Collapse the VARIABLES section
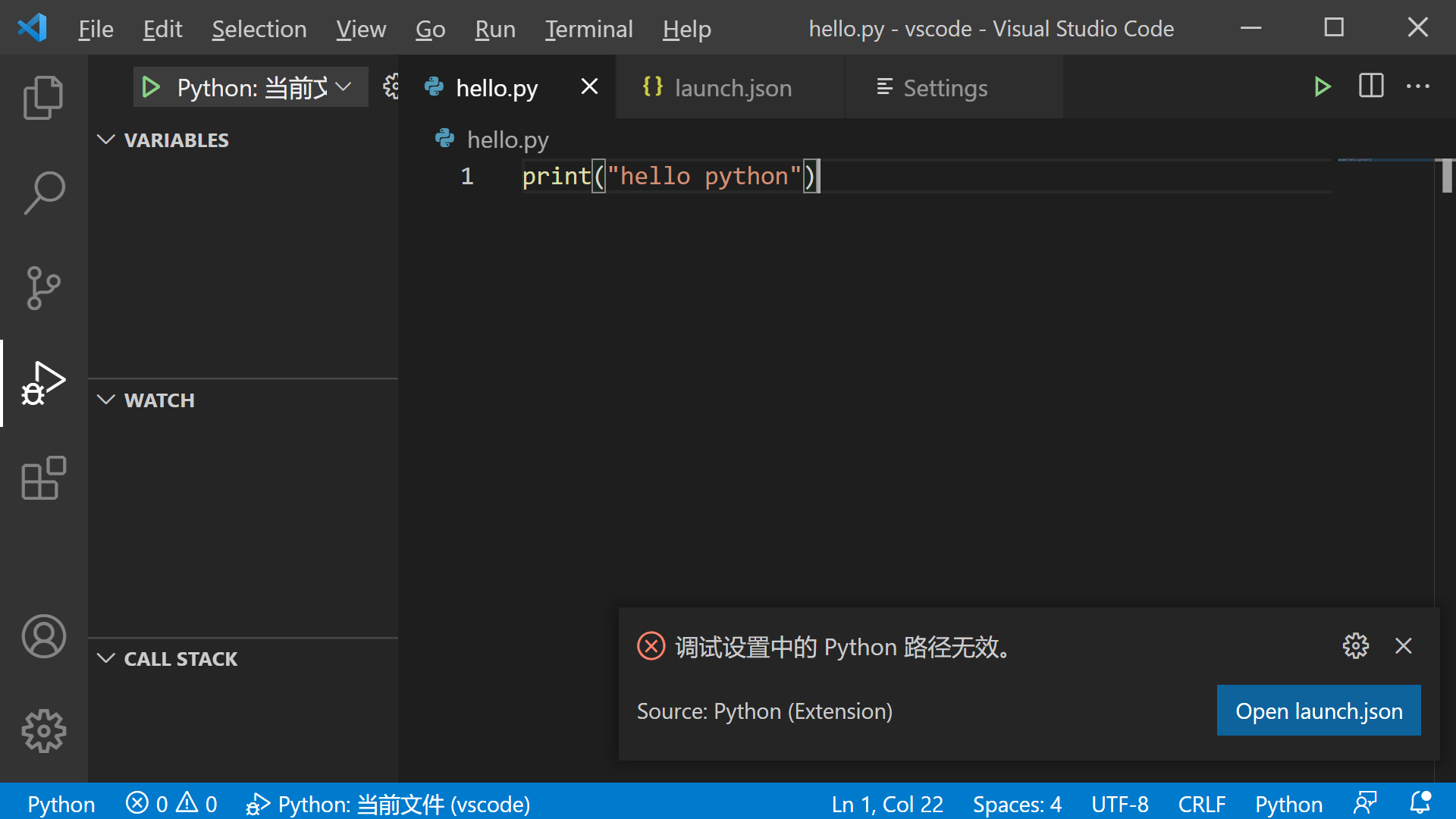This screenshot has width=1456, height=819. pyautogui.click(x=243, y=140)
